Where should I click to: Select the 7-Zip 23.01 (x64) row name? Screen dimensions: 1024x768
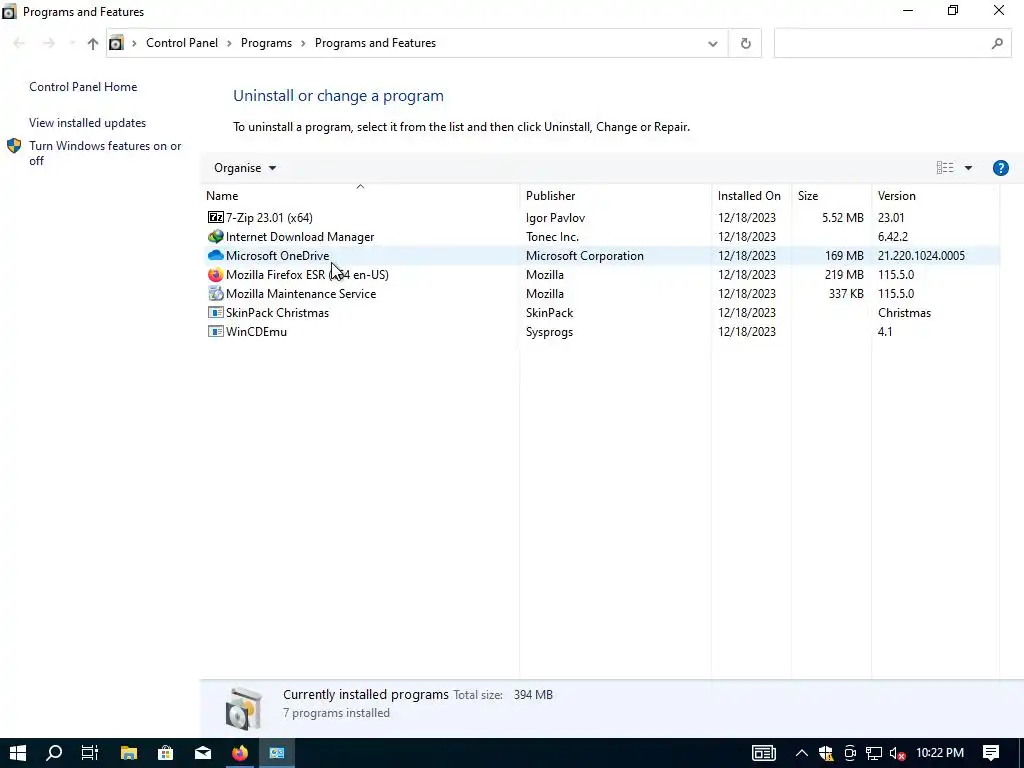point(269,217)
